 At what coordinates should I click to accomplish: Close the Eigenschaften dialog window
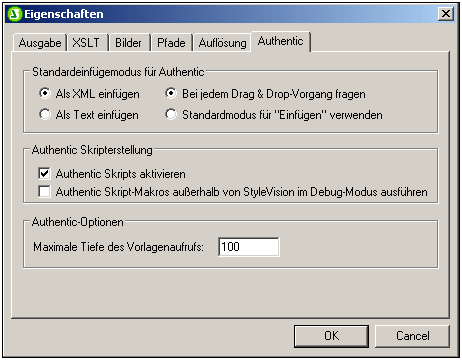point(446,14)
